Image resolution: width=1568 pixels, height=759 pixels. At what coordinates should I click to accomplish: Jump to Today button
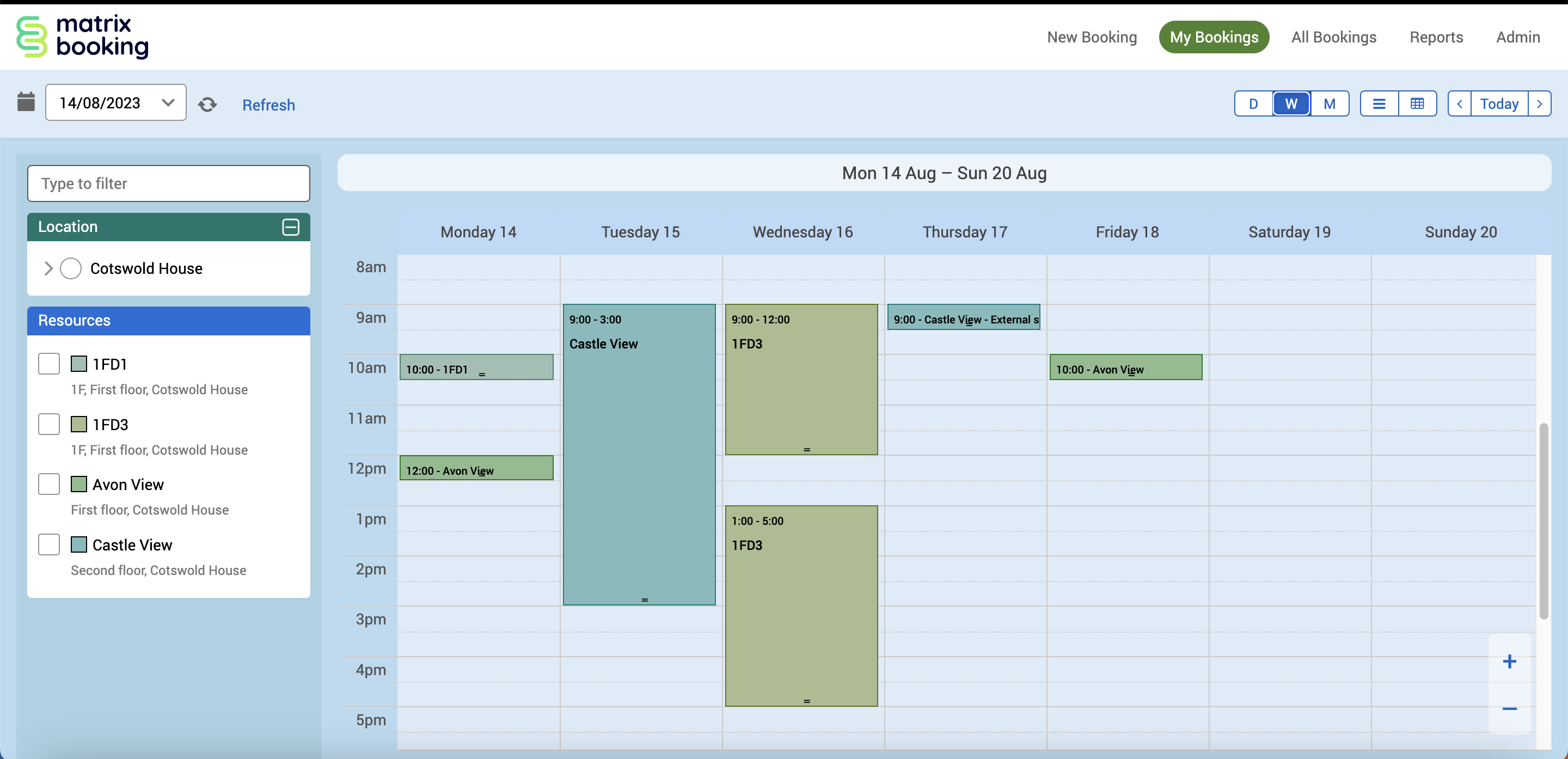pyautogui.click(x=1499, y=104)
